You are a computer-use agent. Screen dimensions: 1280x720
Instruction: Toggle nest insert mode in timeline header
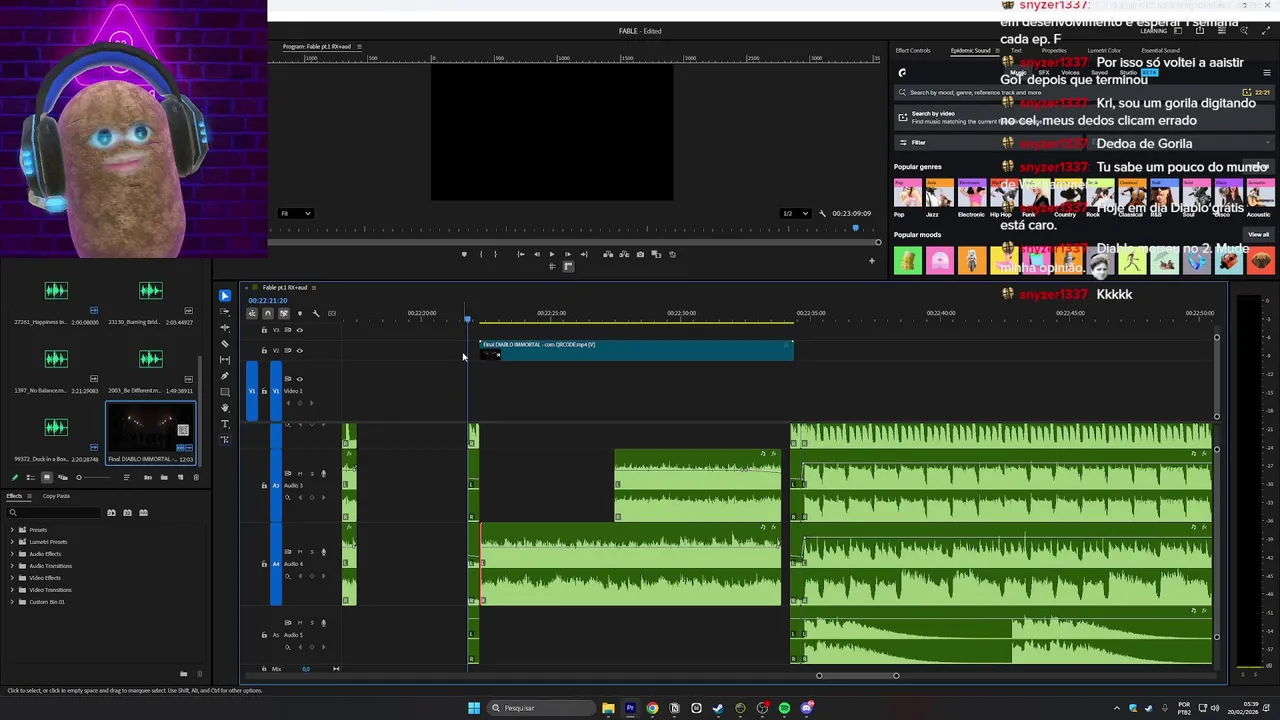(x=251, y=313)
